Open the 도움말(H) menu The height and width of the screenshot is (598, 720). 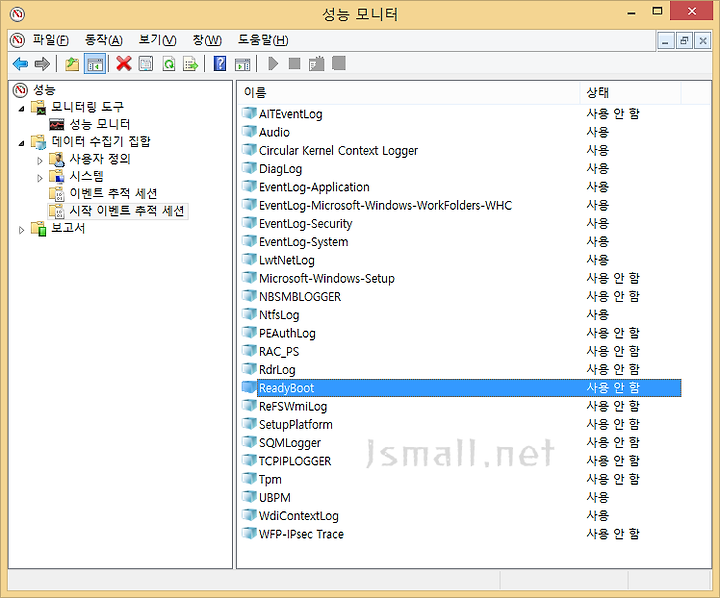click(263, 40)
